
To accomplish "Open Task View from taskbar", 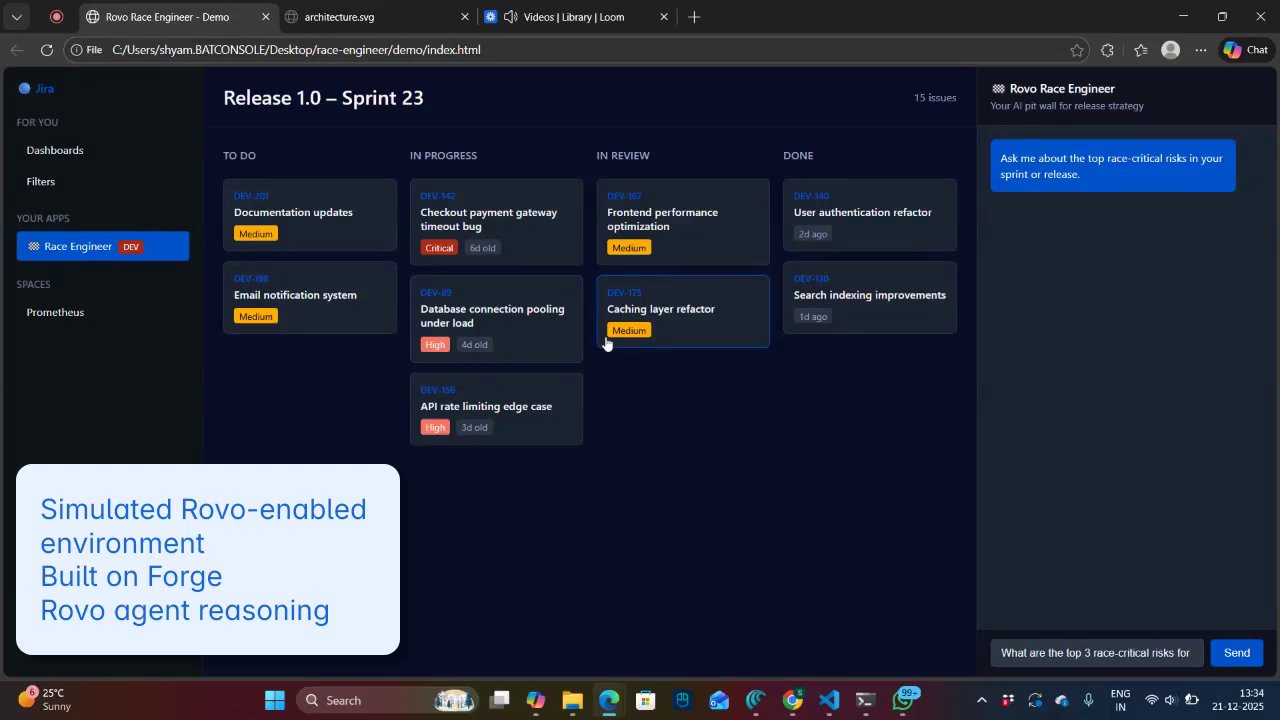I will click(500, 700).
